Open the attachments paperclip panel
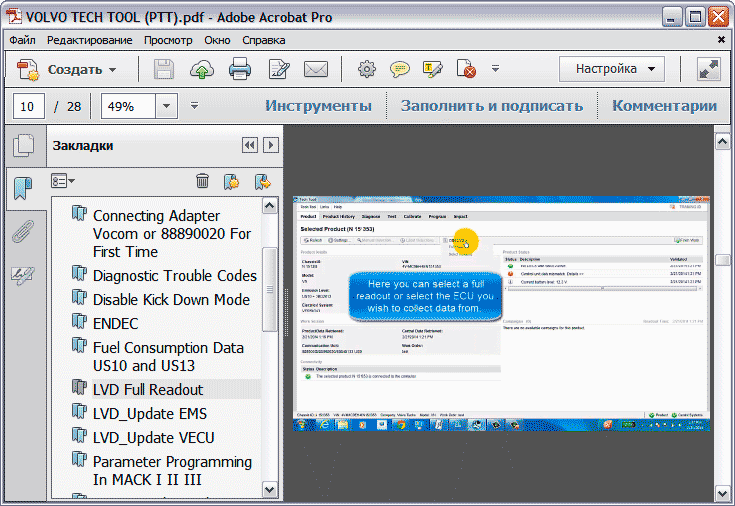The image size is (735, 506). tap(22, 232)
